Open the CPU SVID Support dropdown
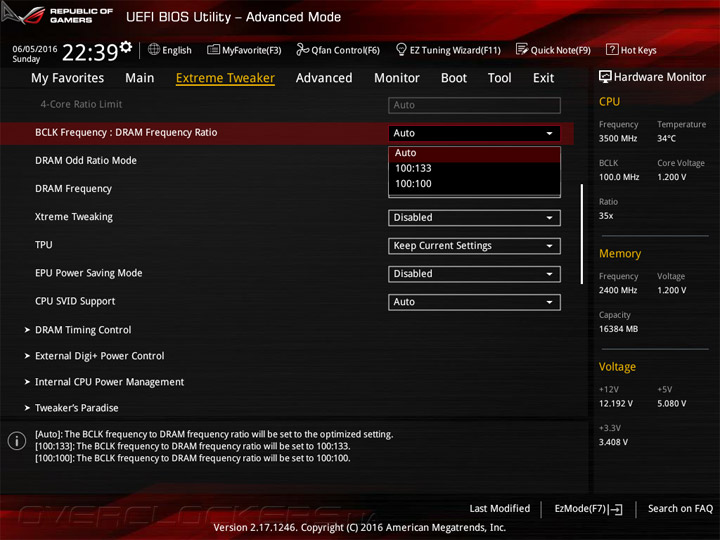Image resolution: width=720 pixels, height=540 pixels. point(474,302)
